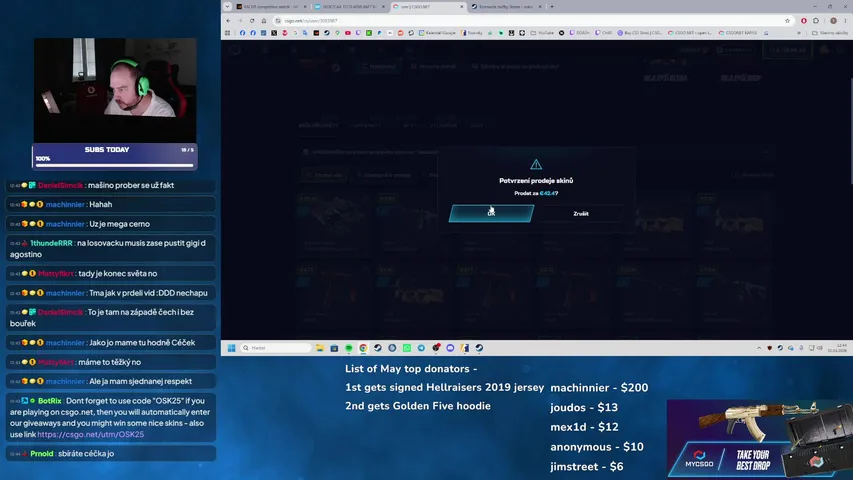Screen dimensions: 853x480
Task: Bookmark this page with the star
Action: point(787,21)
